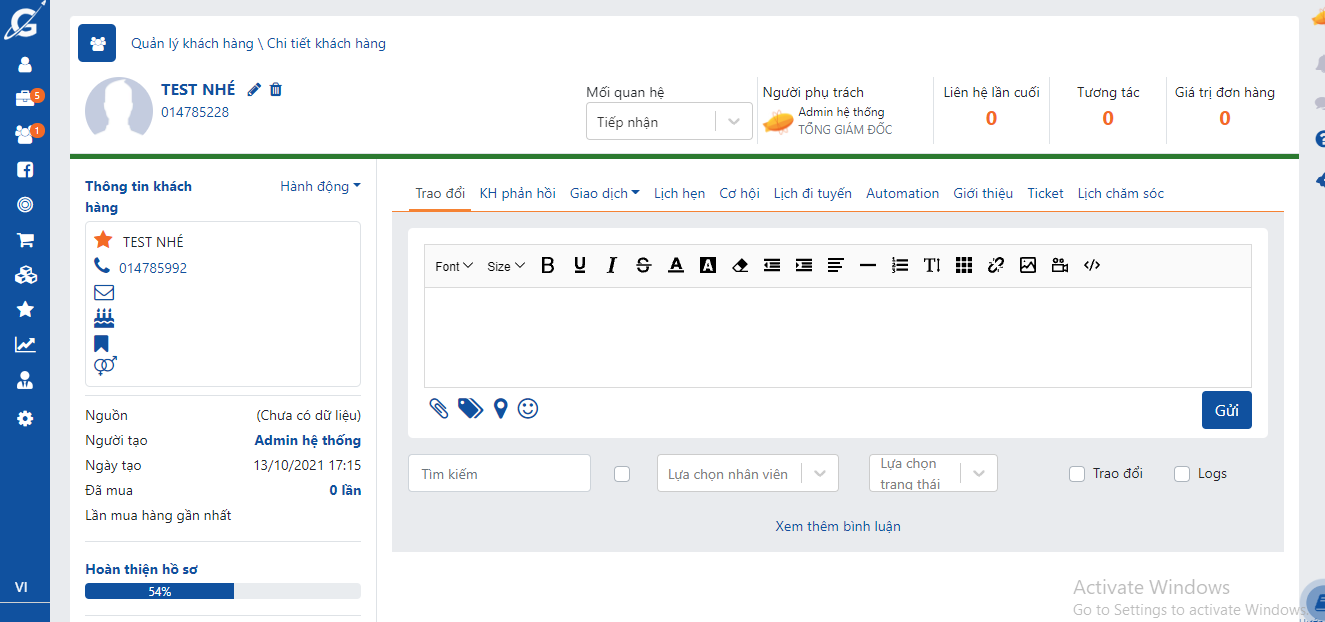Click the trash delete icon beside customer name
This screenshot has height=622, width=1325.
click(x=276, y=90)
